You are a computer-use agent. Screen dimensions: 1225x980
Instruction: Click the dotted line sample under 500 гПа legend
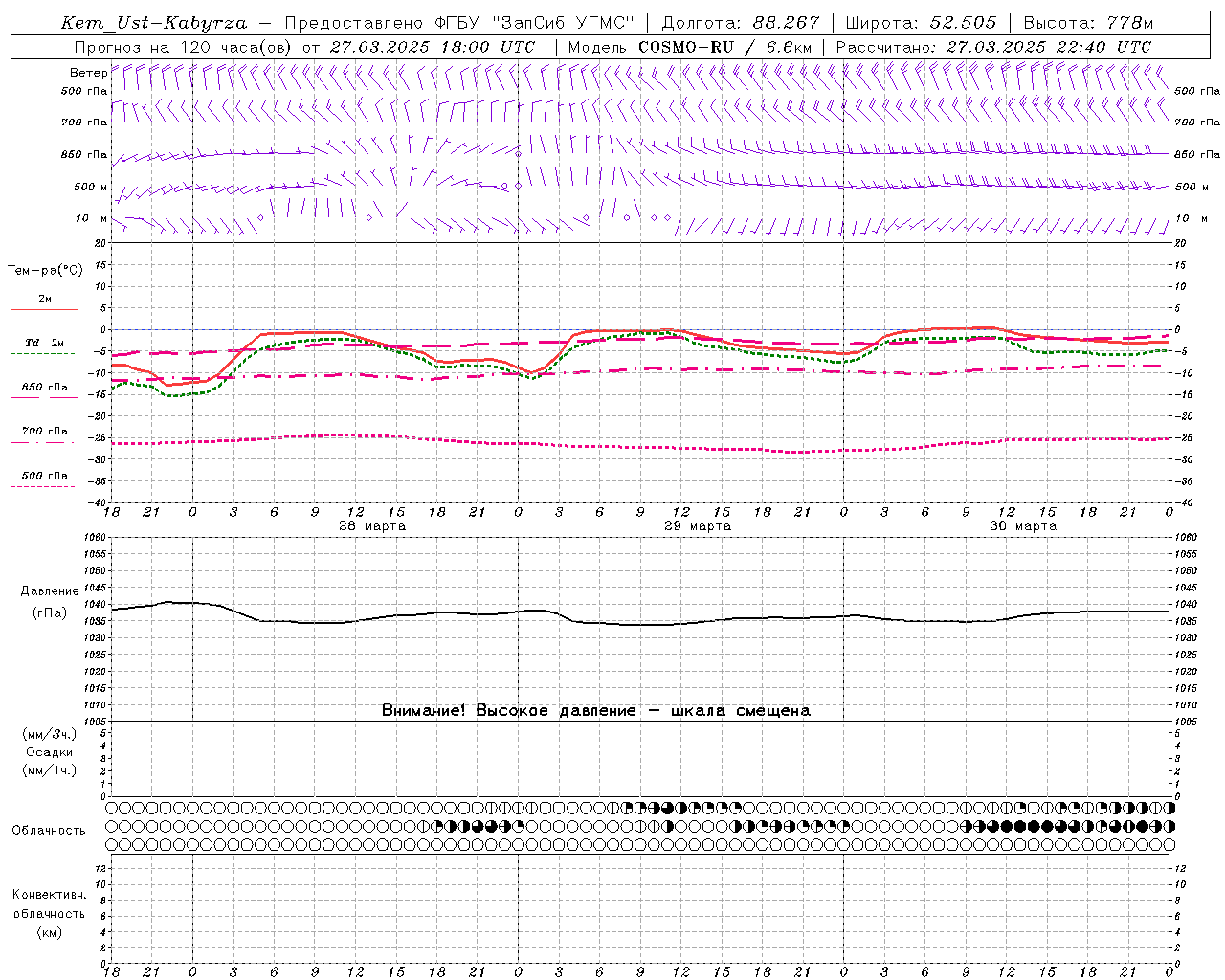[x=42, y=486]
